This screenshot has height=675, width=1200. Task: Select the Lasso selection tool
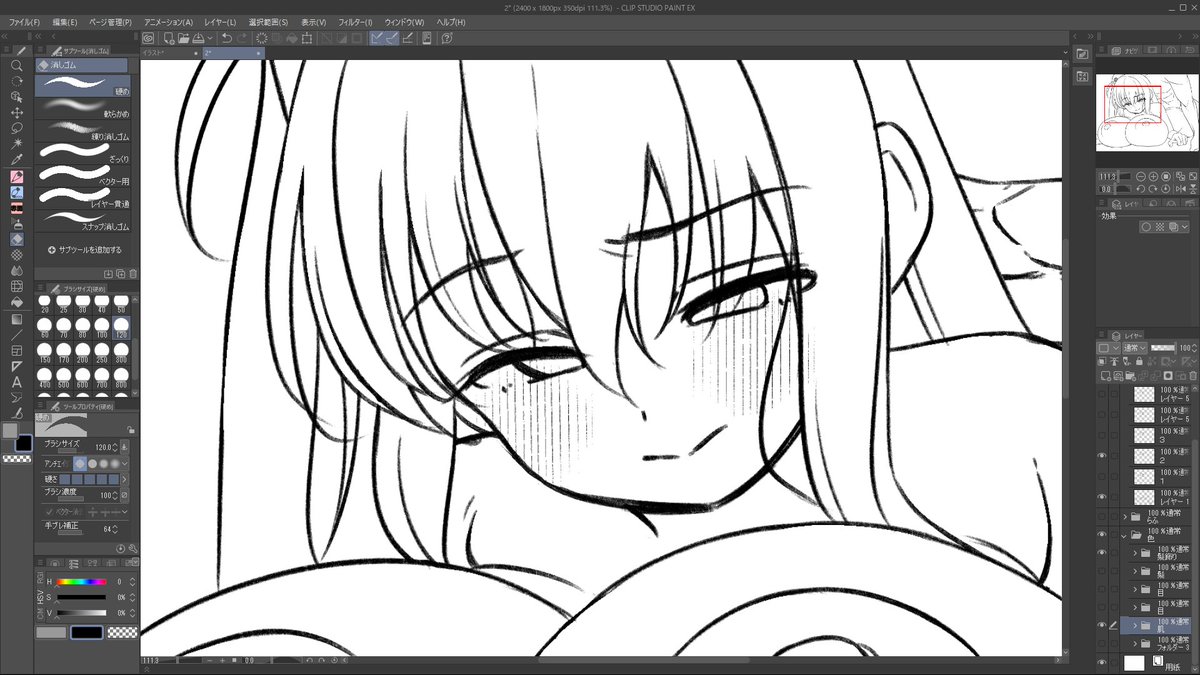click(x=17, y=129)
